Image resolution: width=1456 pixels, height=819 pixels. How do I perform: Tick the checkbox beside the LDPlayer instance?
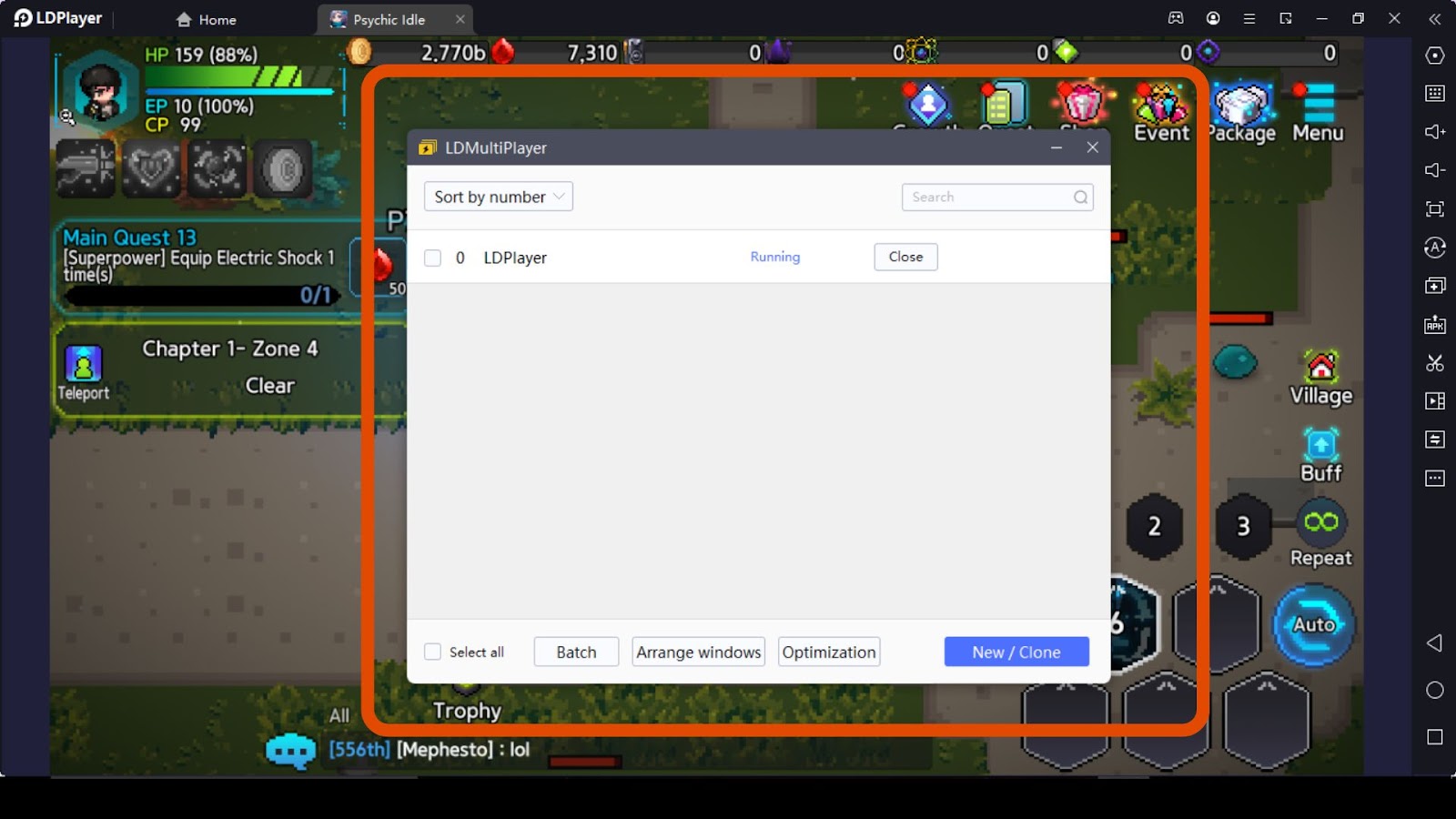pos(433,258)
